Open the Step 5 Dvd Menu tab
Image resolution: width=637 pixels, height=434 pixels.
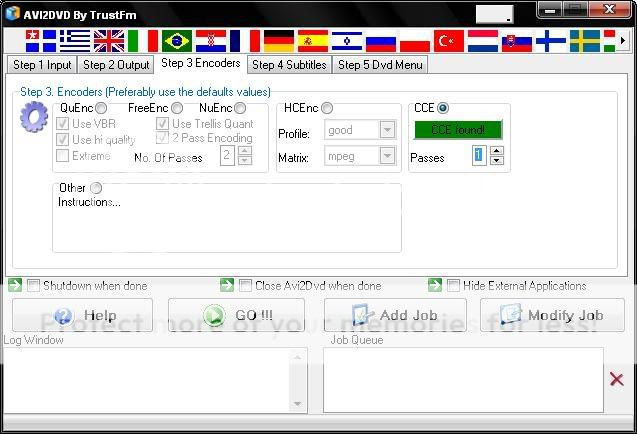click(380, 65)
